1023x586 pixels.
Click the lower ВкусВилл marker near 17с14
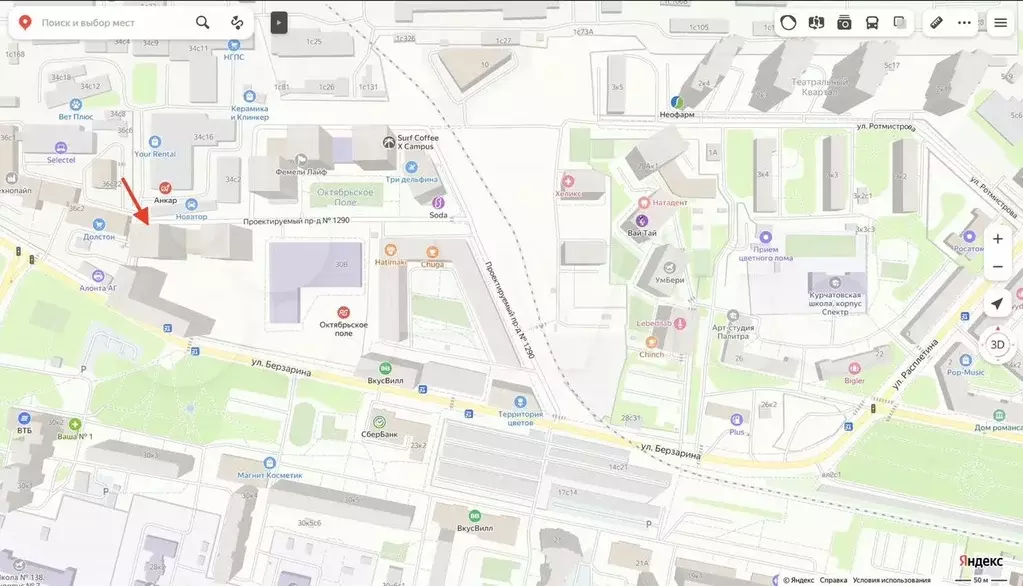point(474,516)
